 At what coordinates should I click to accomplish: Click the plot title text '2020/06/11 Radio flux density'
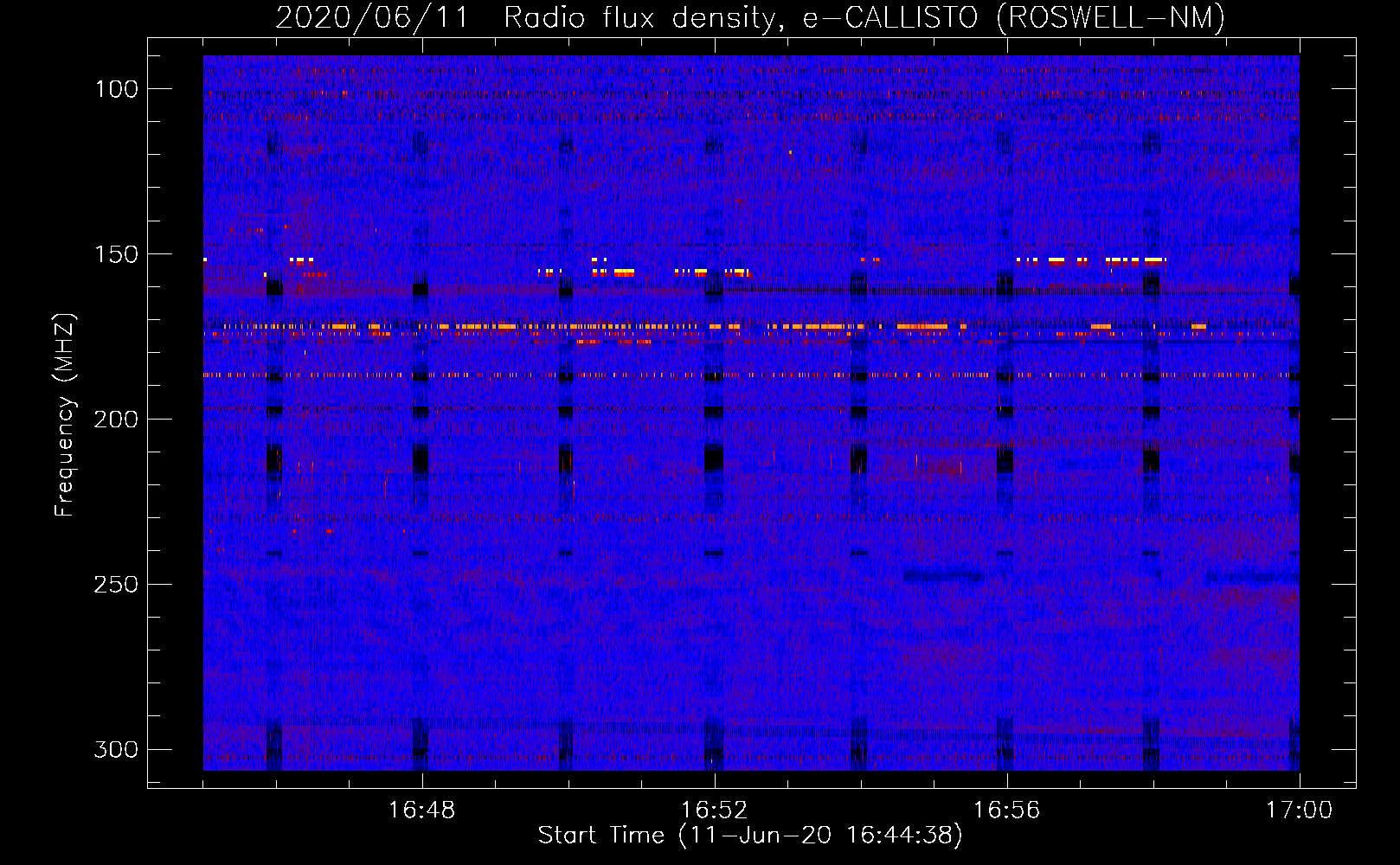[x=530, y=17]
